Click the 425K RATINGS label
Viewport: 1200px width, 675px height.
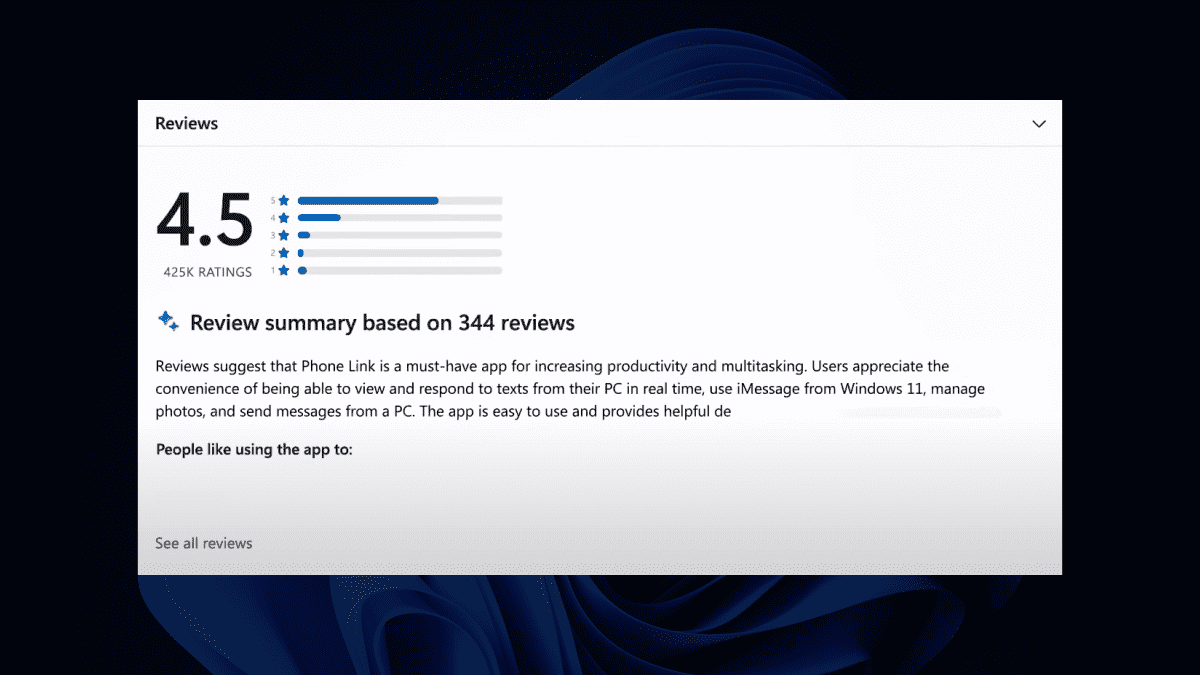click(208, 272)
